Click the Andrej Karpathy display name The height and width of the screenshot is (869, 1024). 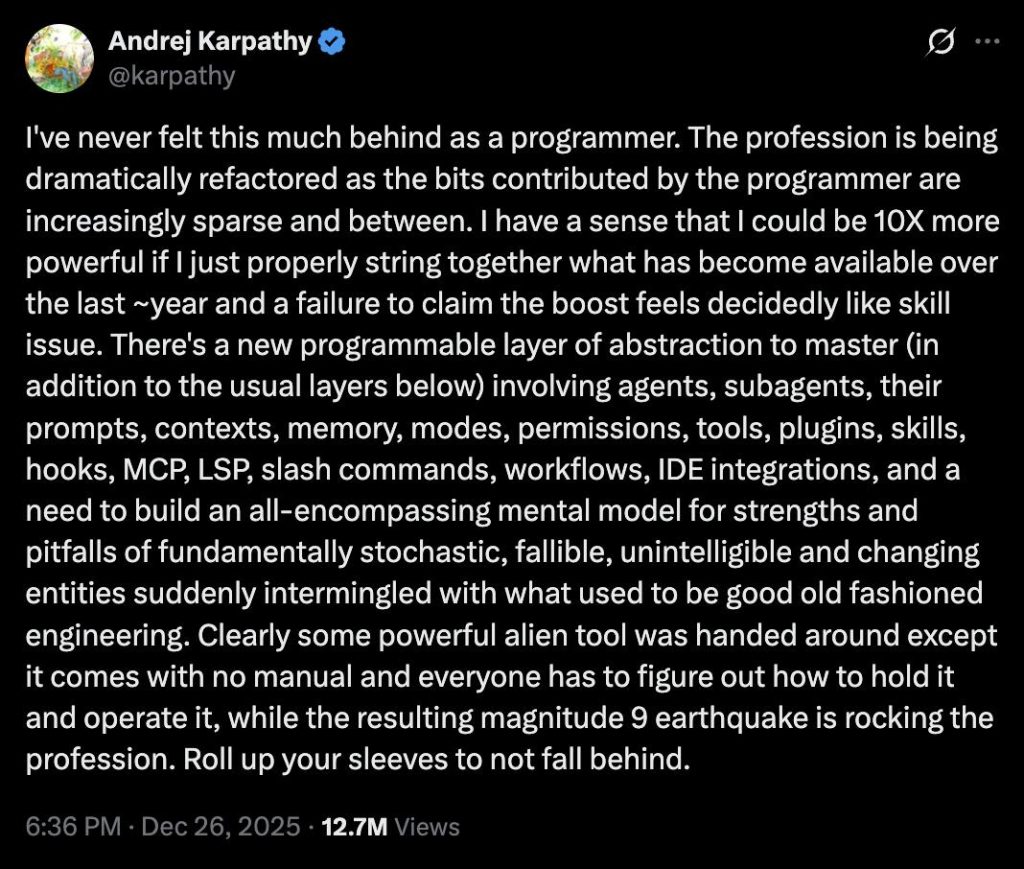[209, 43]
